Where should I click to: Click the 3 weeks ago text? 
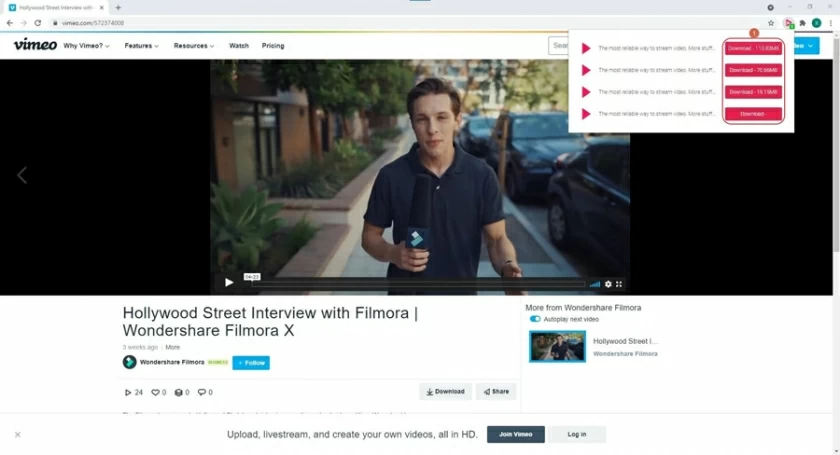pyautogui.click(x=140, y=347)
